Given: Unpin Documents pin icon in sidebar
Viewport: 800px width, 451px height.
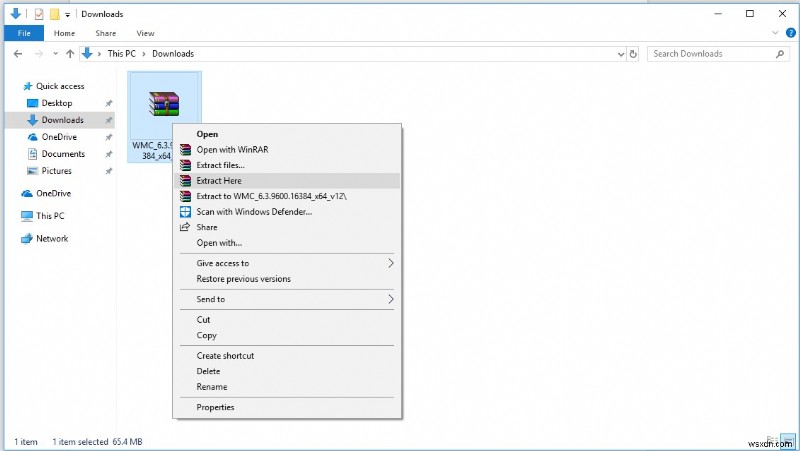Looking at the screenshot, I should coord(109,154).
